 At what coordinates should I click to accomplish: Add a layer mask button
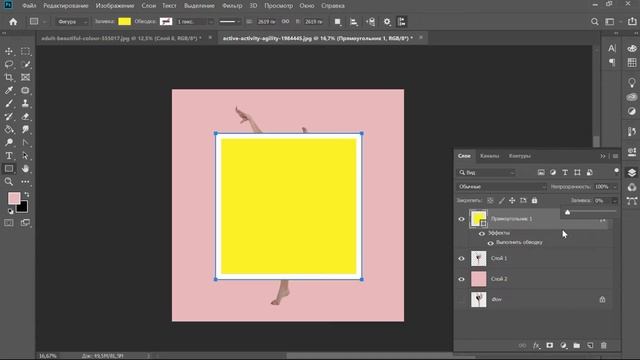click(x=550, y=345)
